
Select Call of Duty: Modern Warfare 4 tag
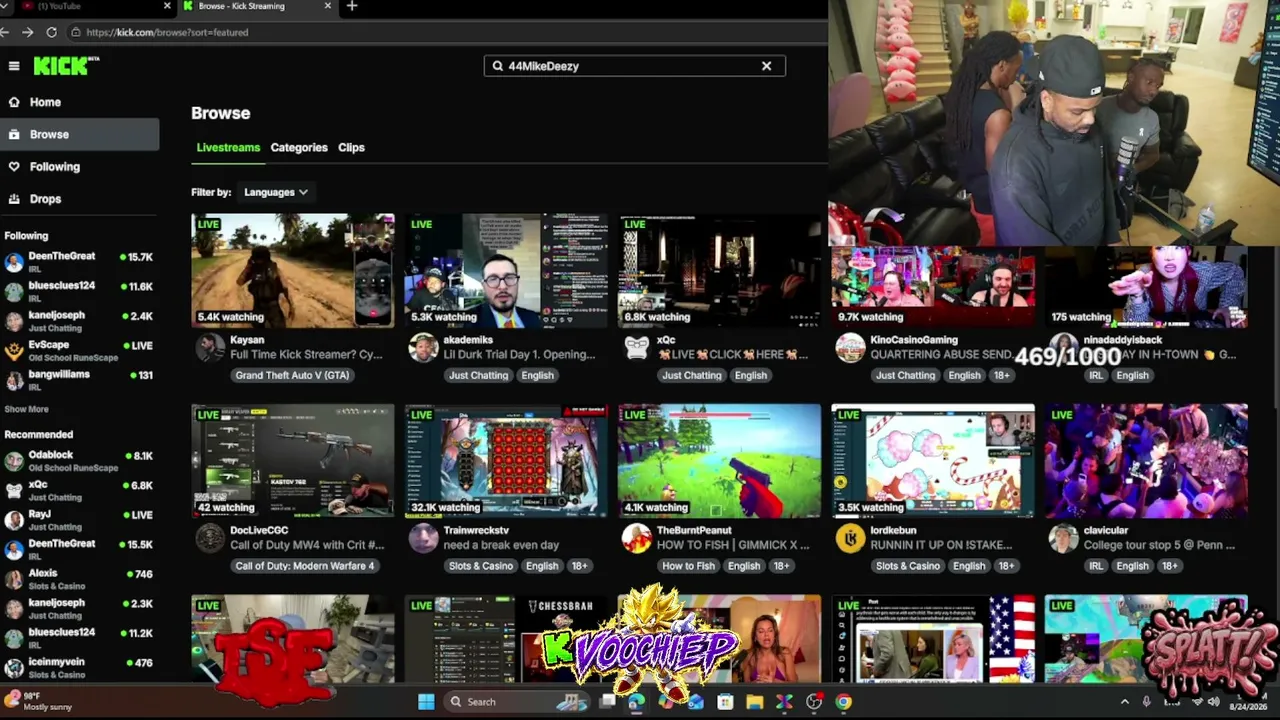(305, 566)
